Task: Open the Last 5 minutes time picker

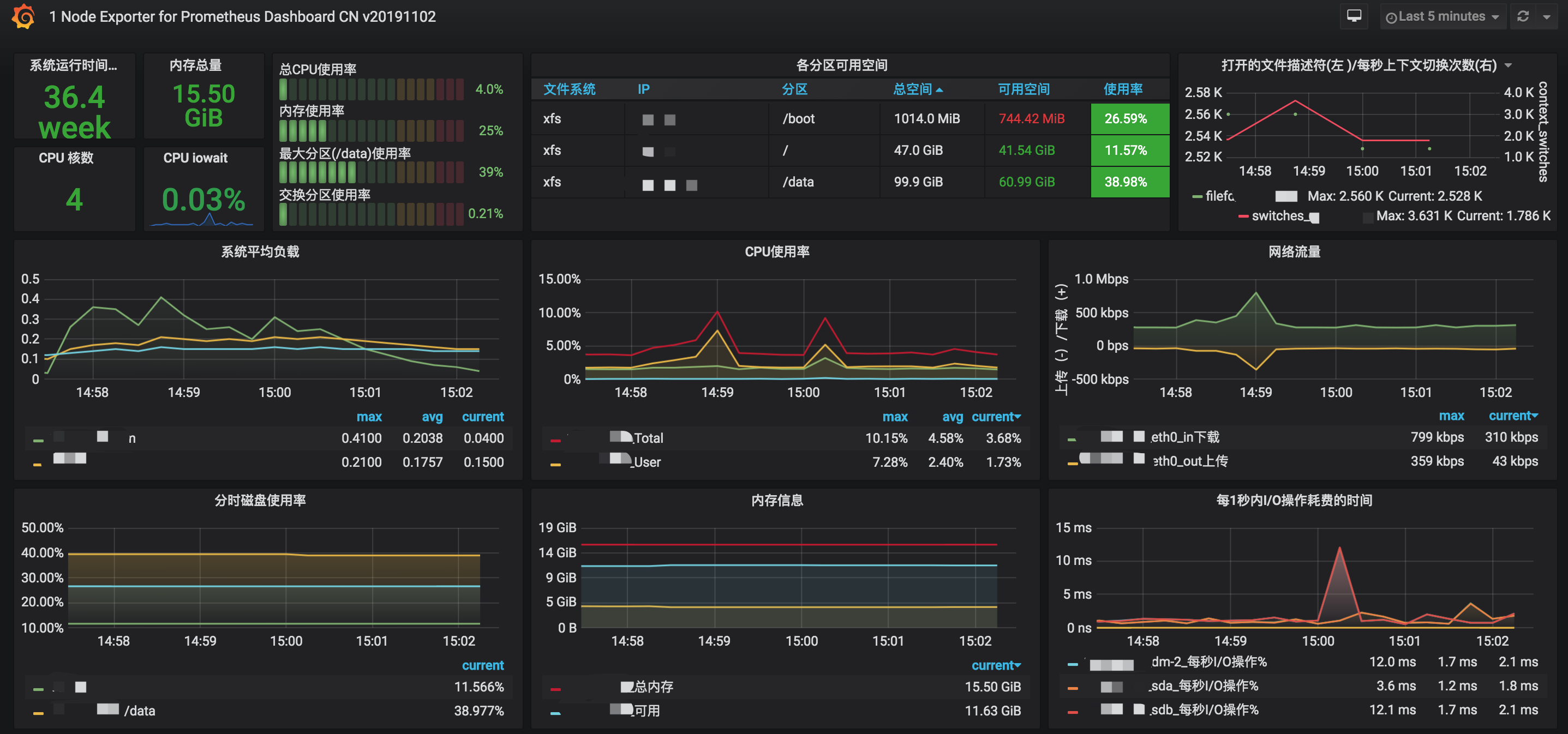Action: (1441, 16)
